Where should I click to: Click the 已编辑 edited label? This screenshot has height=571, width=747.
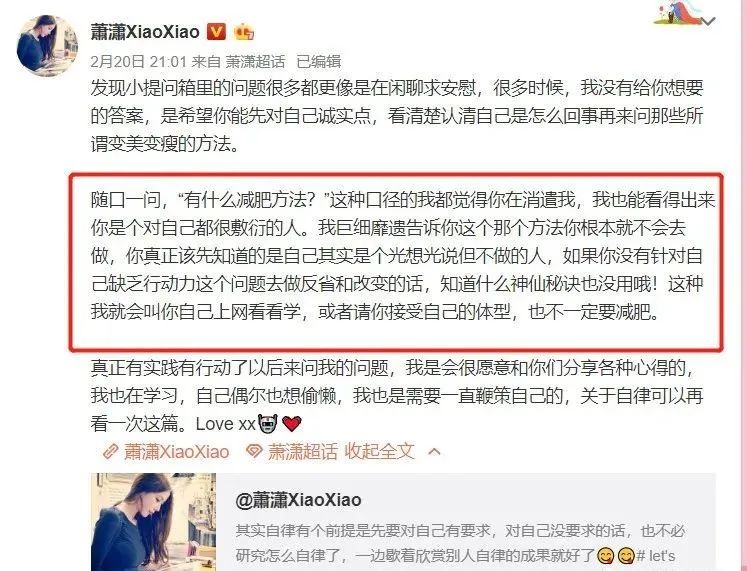point(319,61)
